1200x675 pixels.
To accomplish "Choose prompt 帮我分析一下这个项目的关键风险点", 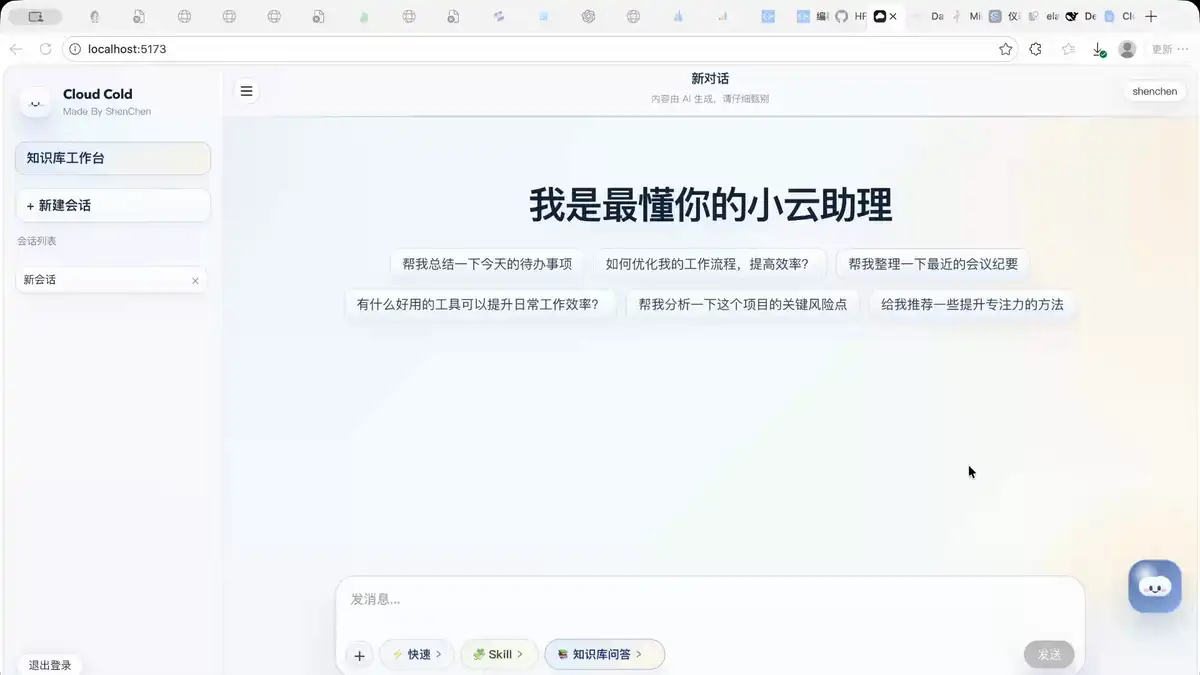I will click(x=743, y=304).
